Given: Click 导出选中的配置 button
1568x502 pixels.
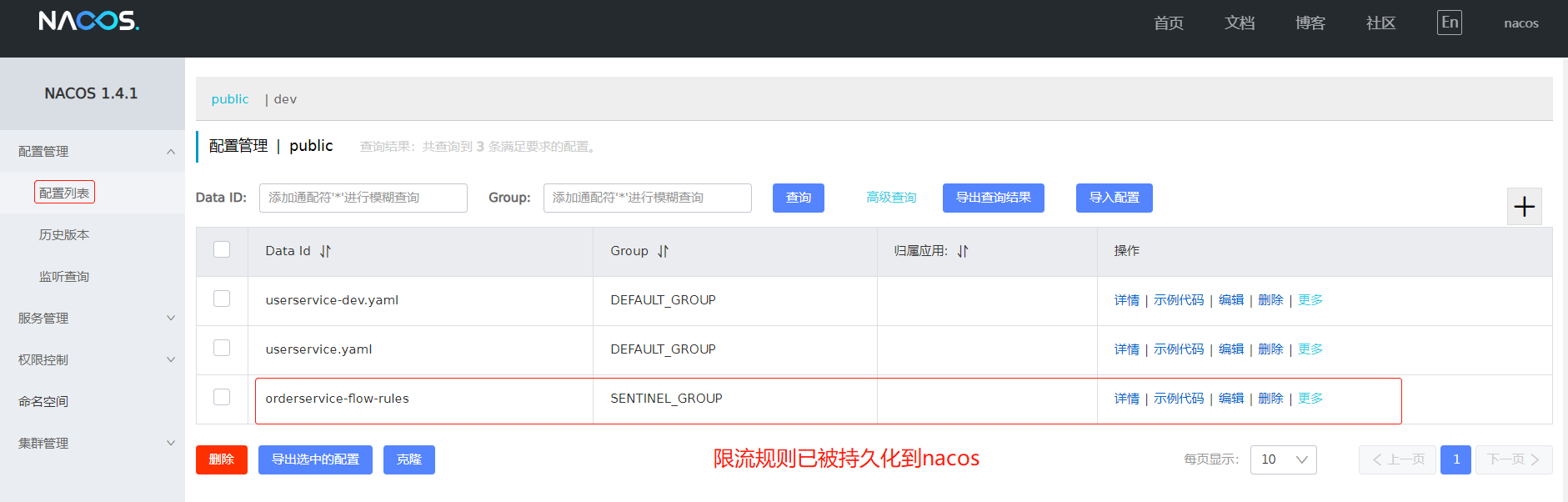Looking at the screenshot, I should tap(315, 459).
